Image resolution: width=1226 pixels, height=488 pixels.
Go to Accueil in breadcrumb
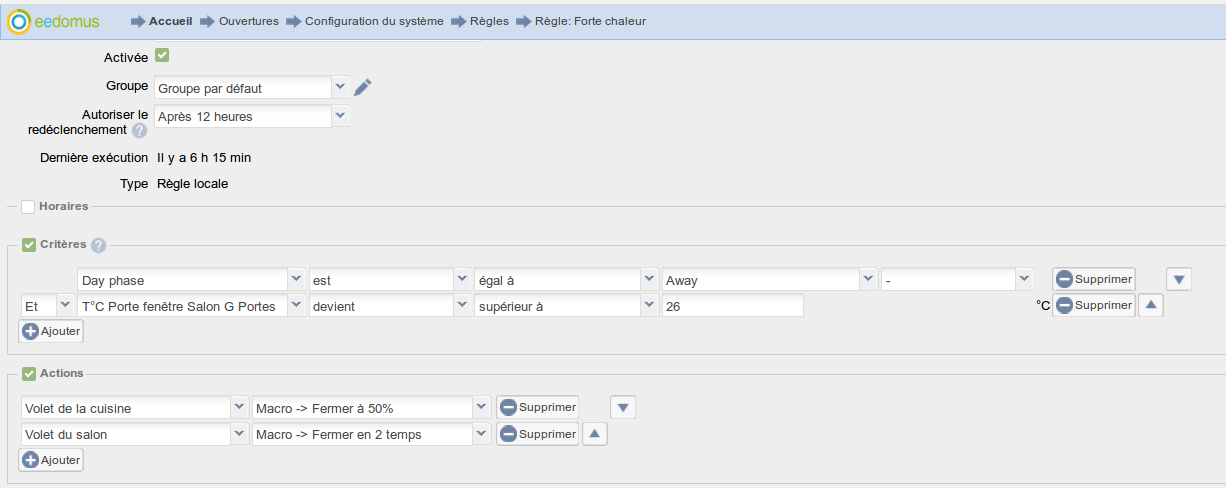coord(170,21)
